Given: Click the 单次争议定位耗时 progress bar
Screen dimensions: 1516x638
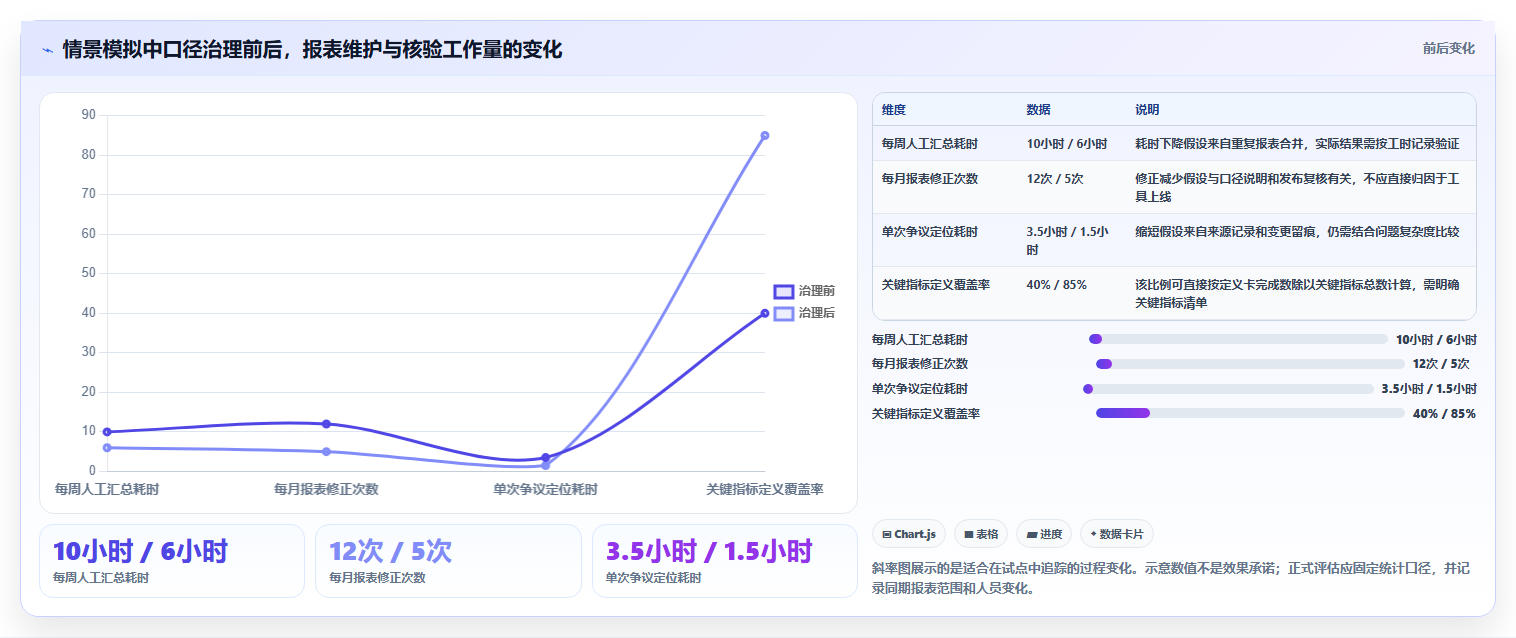Looking at the screenshot, I should click(x=1228, y=389).
